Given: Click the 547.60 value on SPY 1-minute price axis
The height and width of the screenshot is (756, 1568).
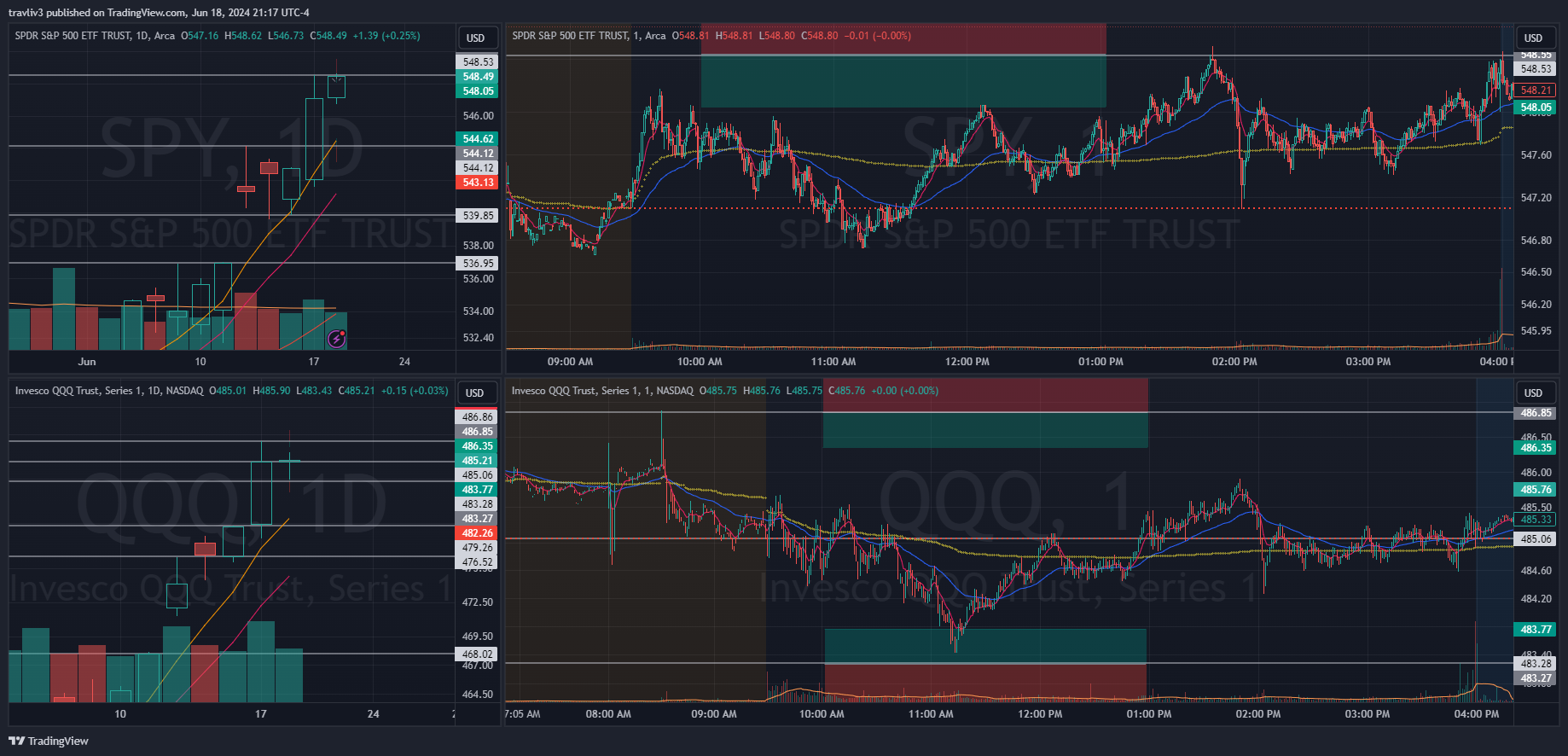Looking at the screenshot, I should click(1536, 155).
